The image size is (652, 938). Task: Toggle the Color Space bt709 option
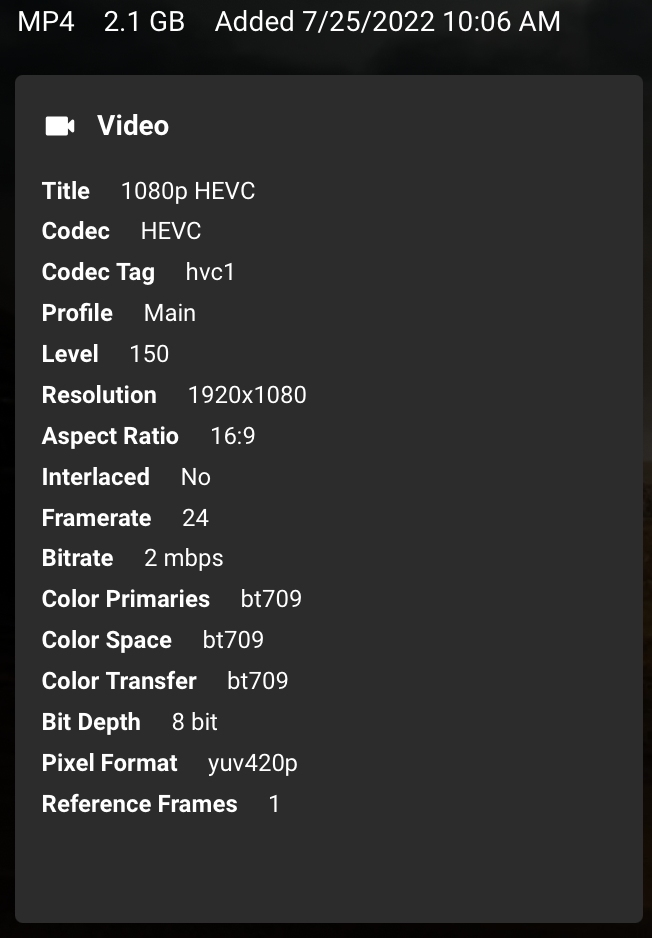[x=233, y=640]
